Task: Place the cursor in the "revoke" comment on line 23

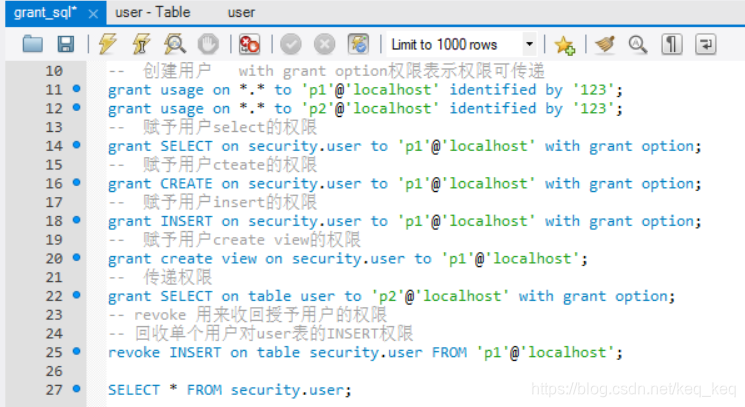Action: coord(248,315)
